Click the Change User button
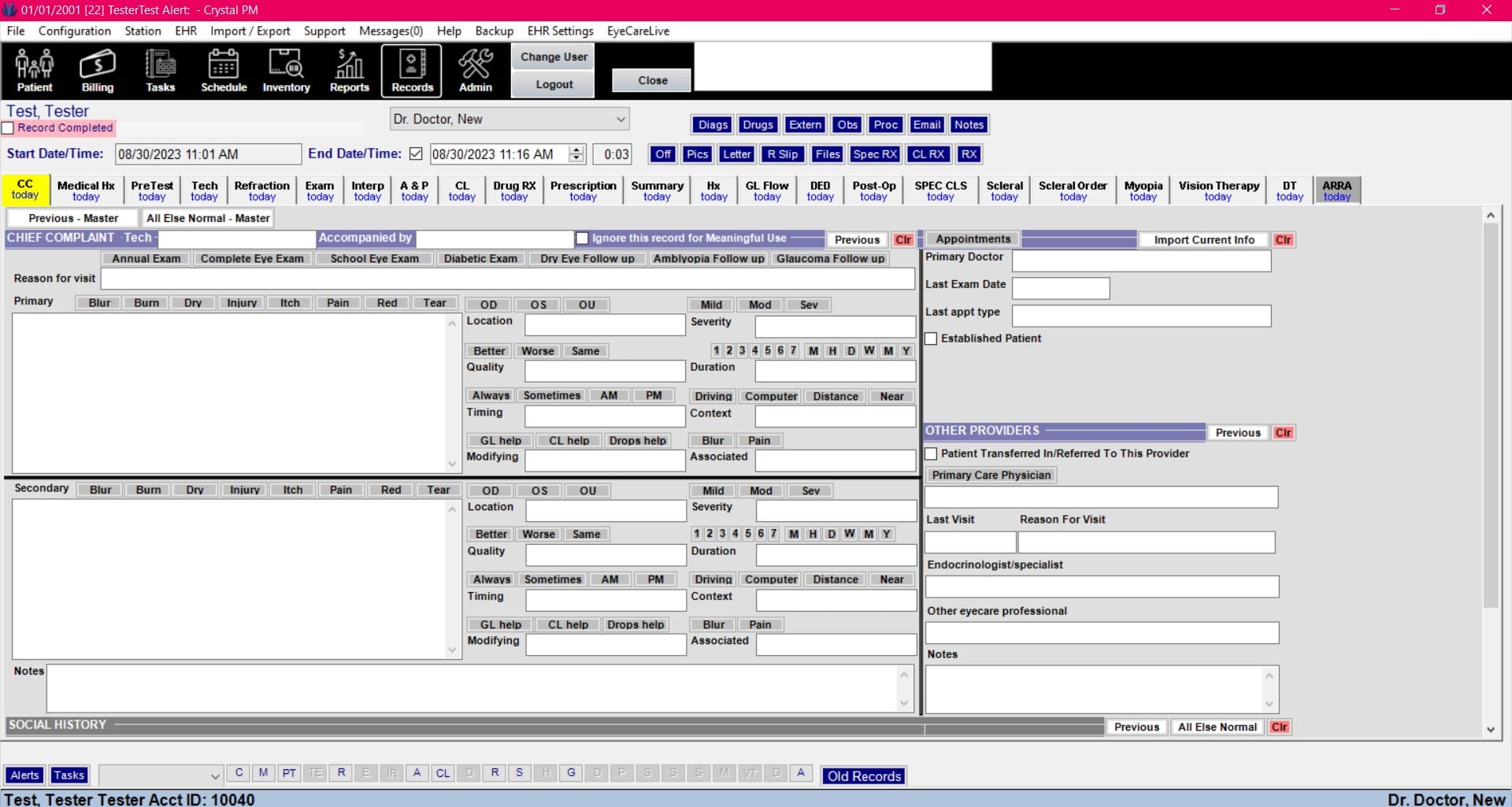 [x=554, y=57]
